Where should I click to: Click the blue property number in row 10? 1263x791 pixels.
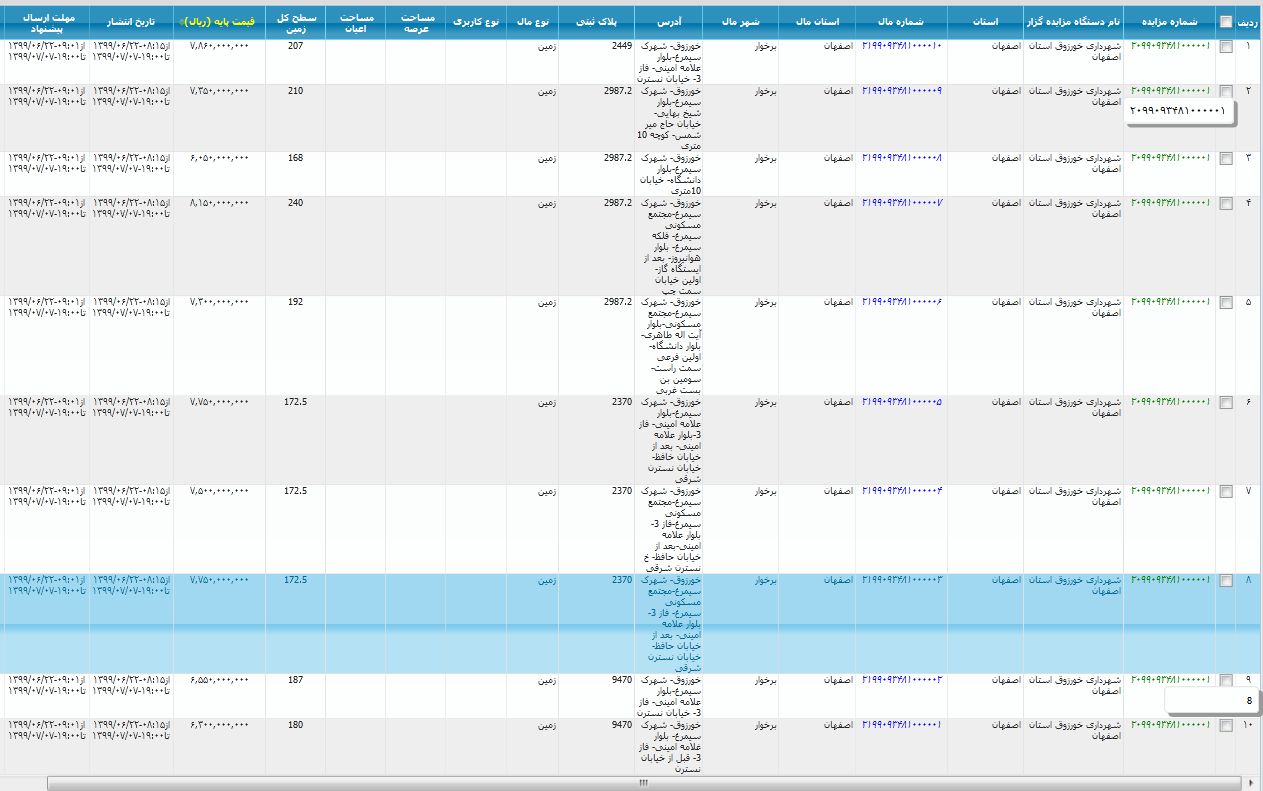coord(901,724)
